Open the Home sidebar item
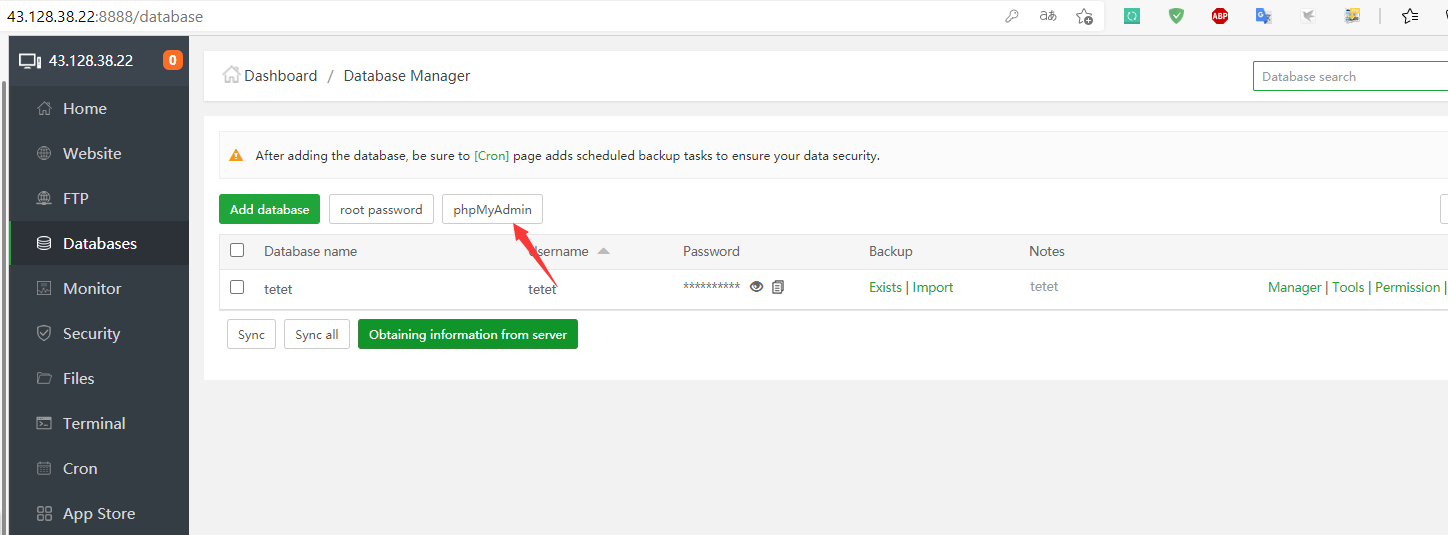1448x535 pixels. [x=84, y=109]
